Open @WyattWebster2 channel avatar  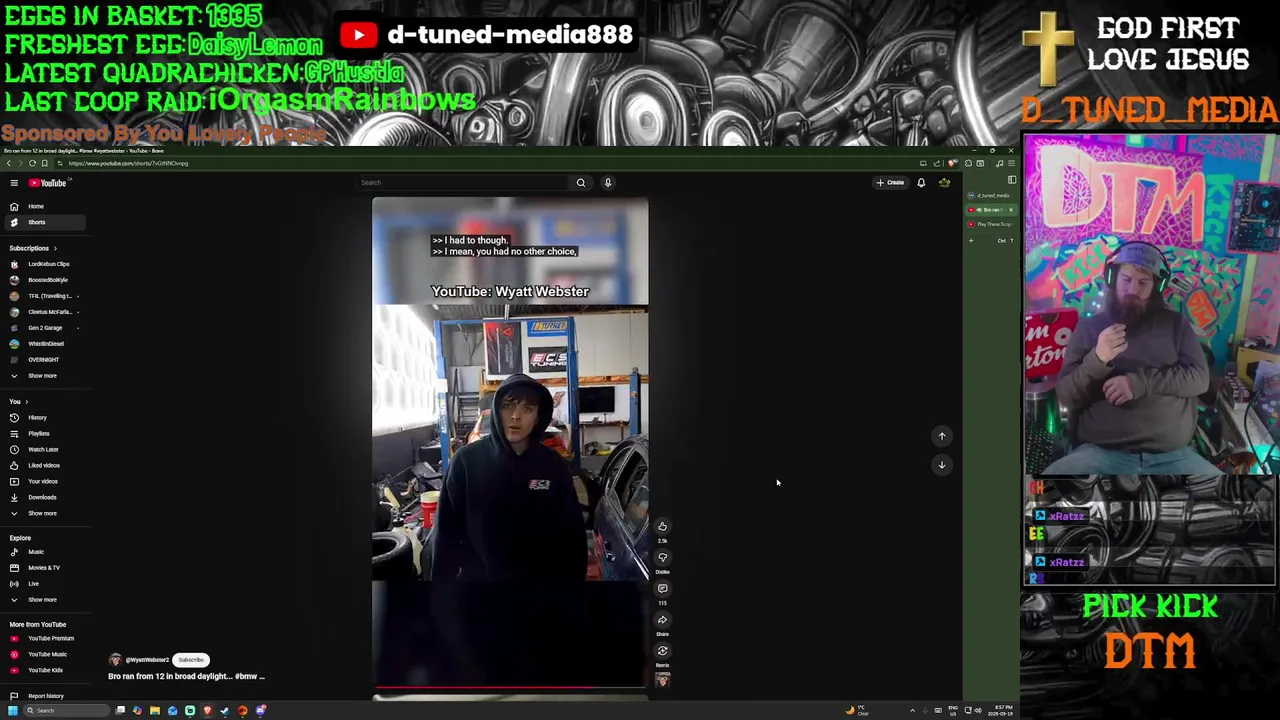(115, 660)
